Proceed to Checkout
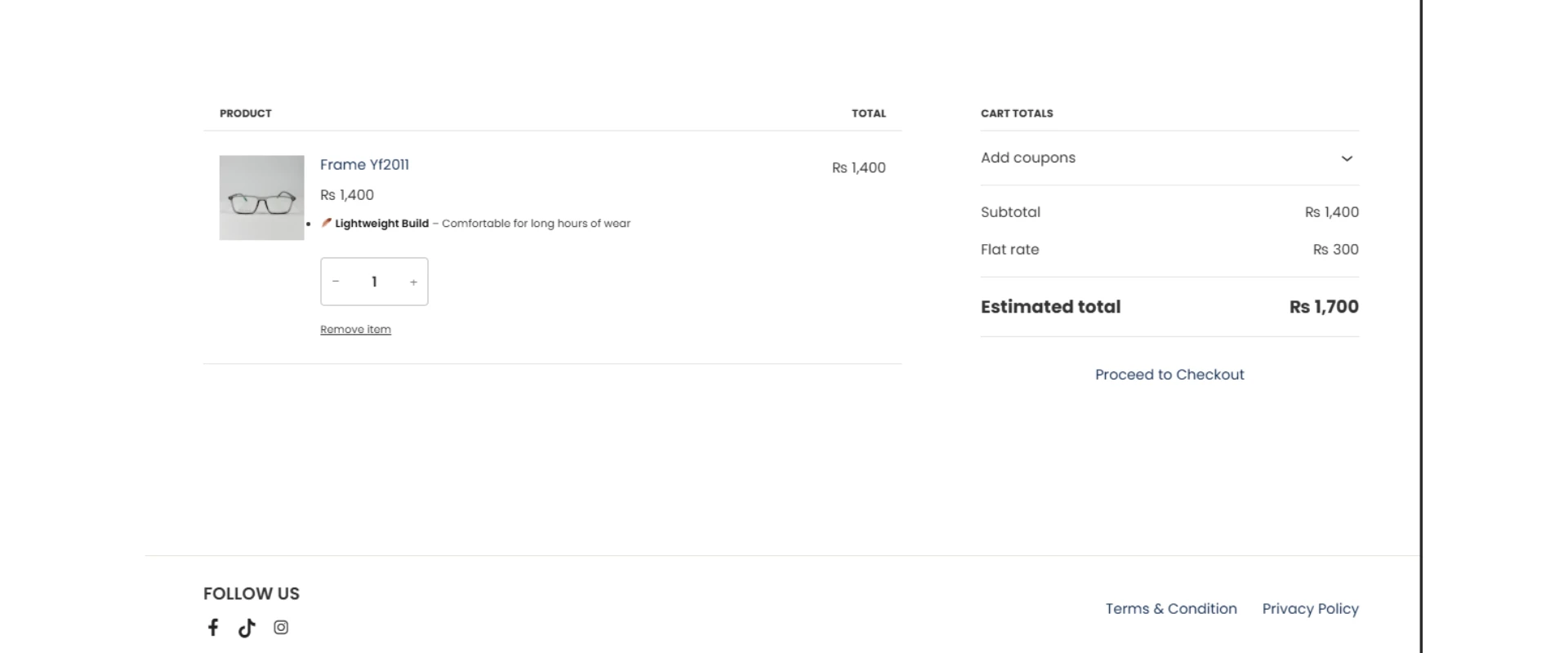The image size is (1568, 653). pyautogui.click(x=1169, y=375)
